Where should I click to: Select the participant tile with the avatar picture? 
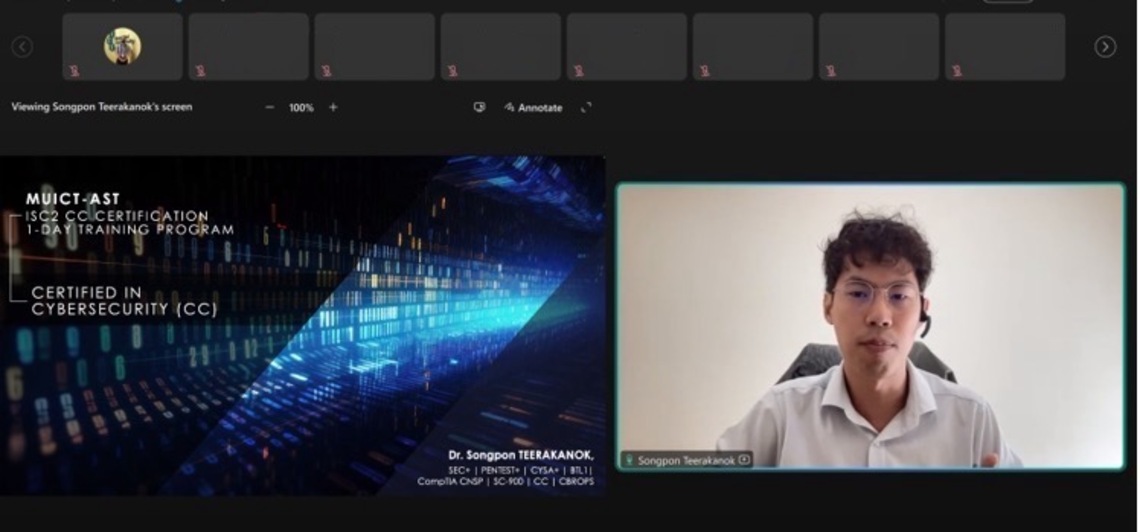122,46
